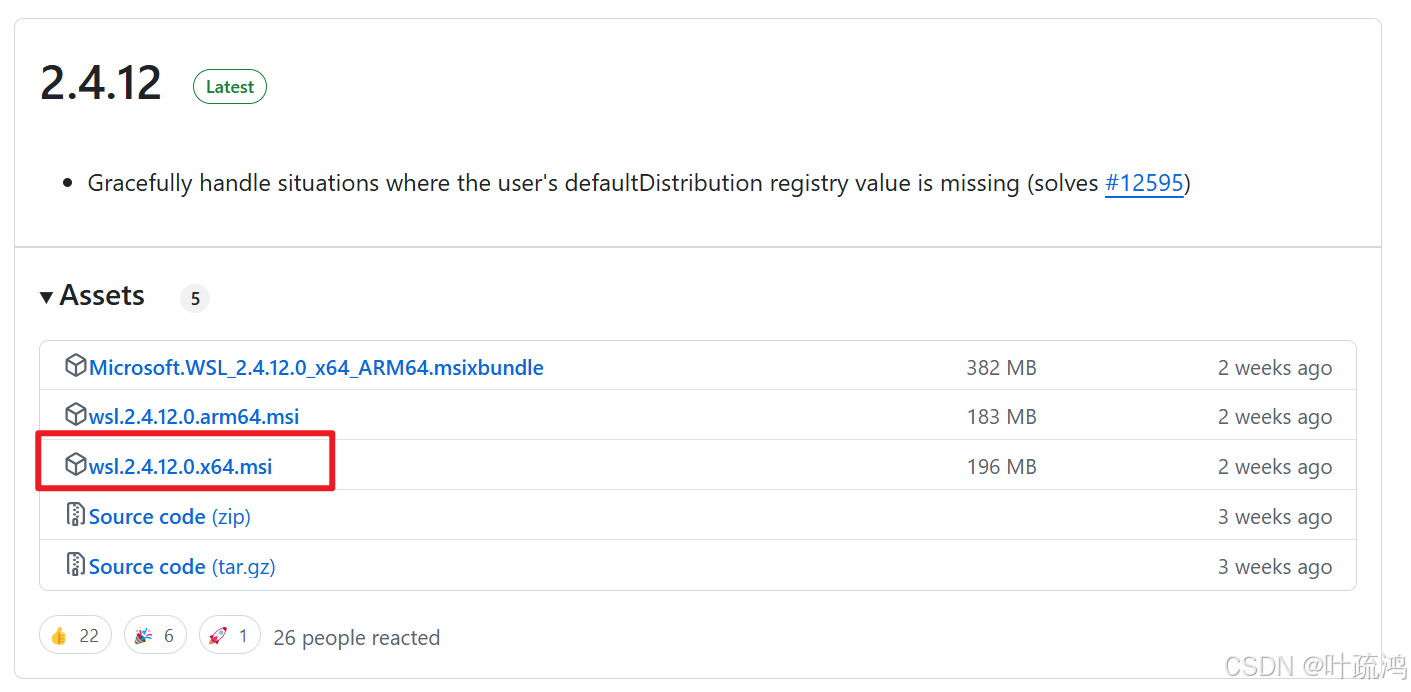Click the 26 people reacted text
Screen dimensions: 1411x692
(357, 637)
